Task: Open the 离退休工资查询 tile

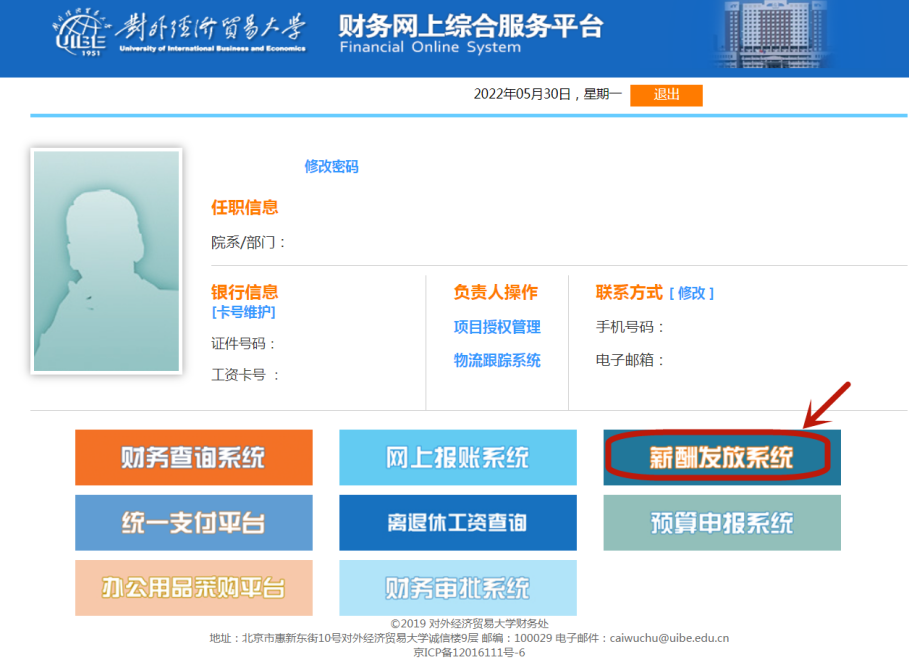Action: click(x=458, y=523)
